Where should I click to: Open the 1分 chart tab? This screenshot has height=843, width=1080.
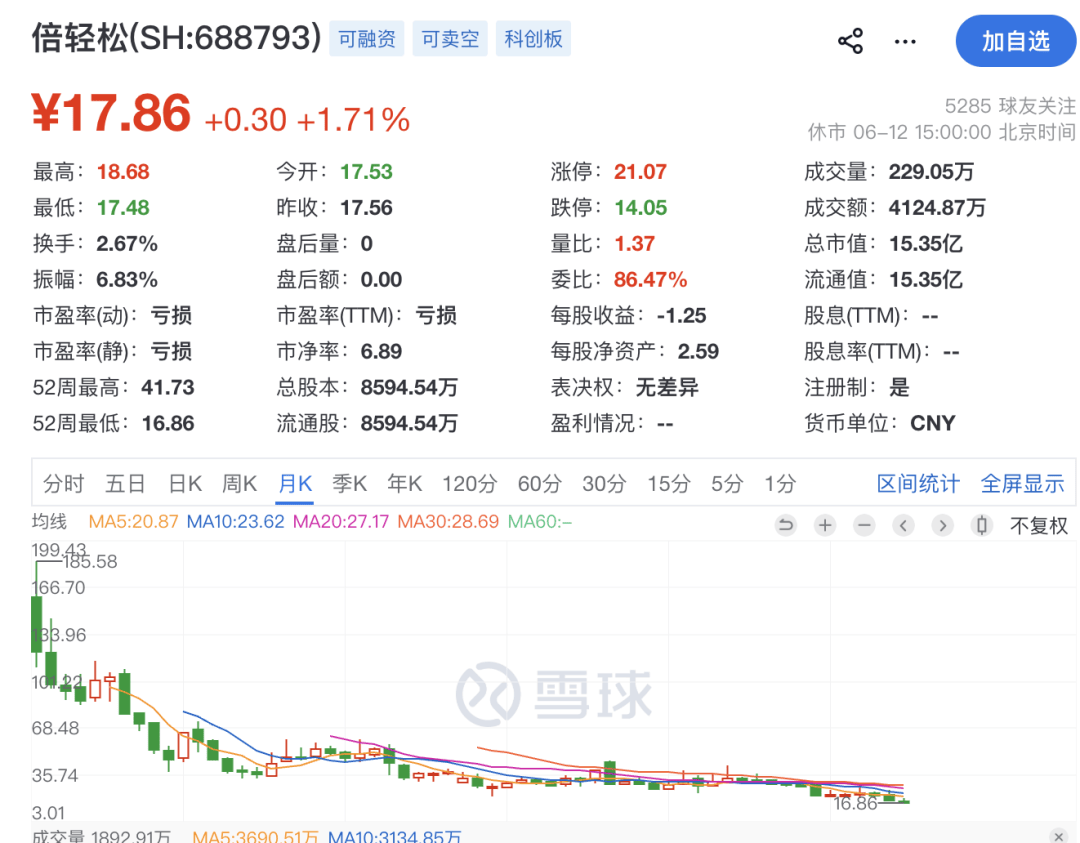(x=780, y=483)
